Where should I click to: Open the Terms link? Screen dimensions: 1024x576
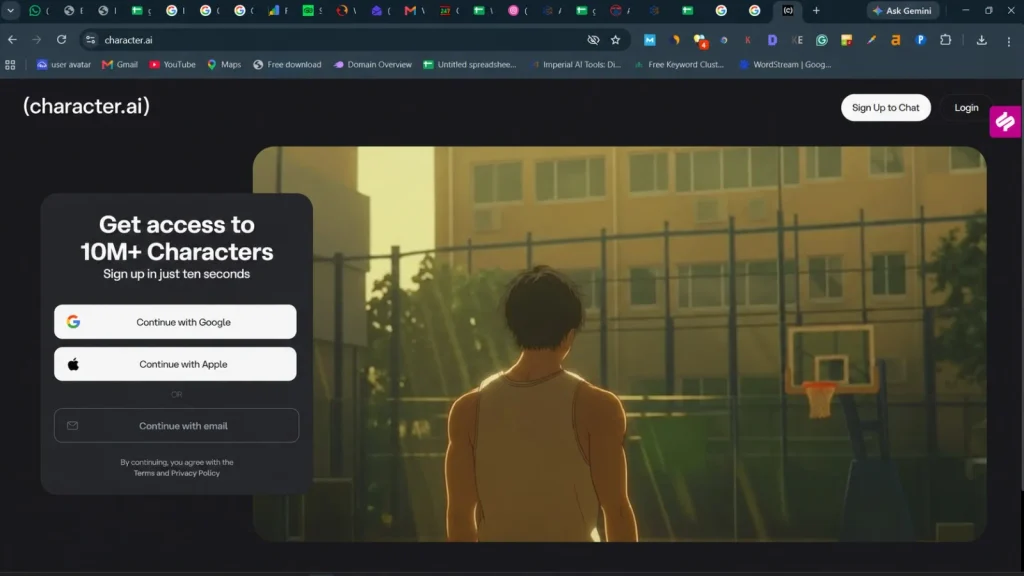(x=144, y=473)
